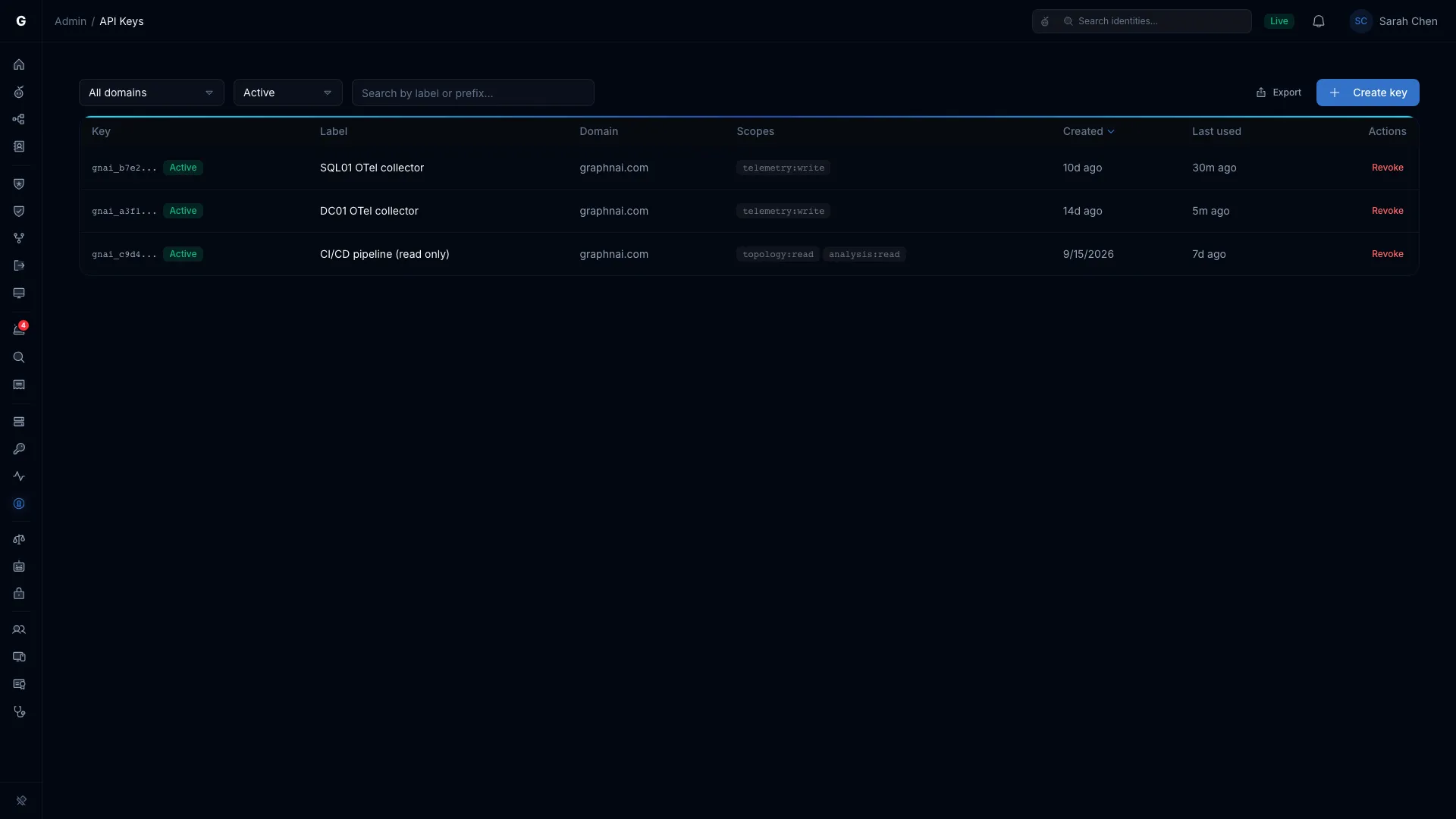This screenshot has width=1456, height=819.
Task: Click key prefix gnai_a3f1...
Action: (124, 211)
